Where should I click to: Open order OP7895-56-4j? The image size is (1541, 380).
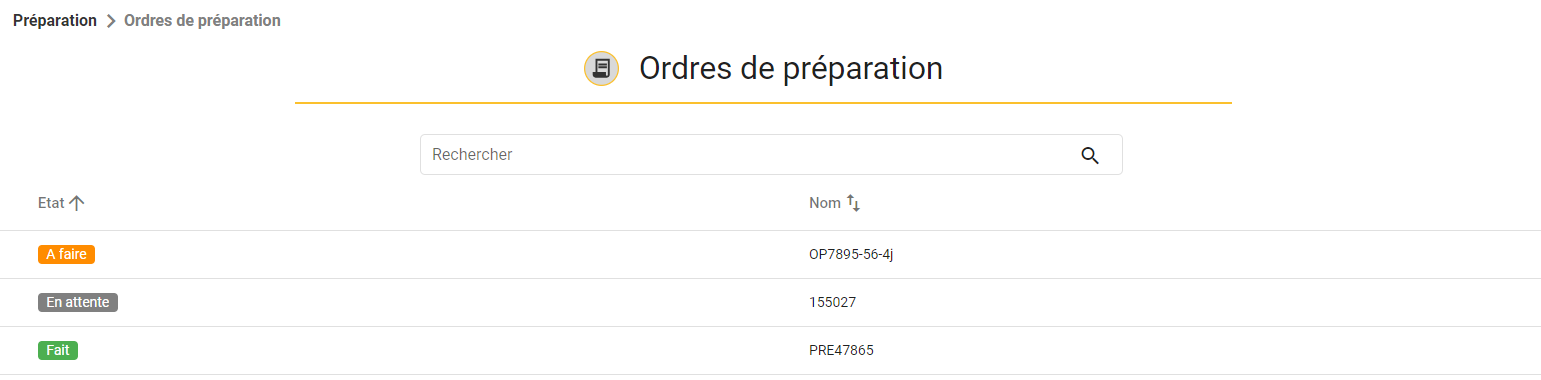point(851,254)
